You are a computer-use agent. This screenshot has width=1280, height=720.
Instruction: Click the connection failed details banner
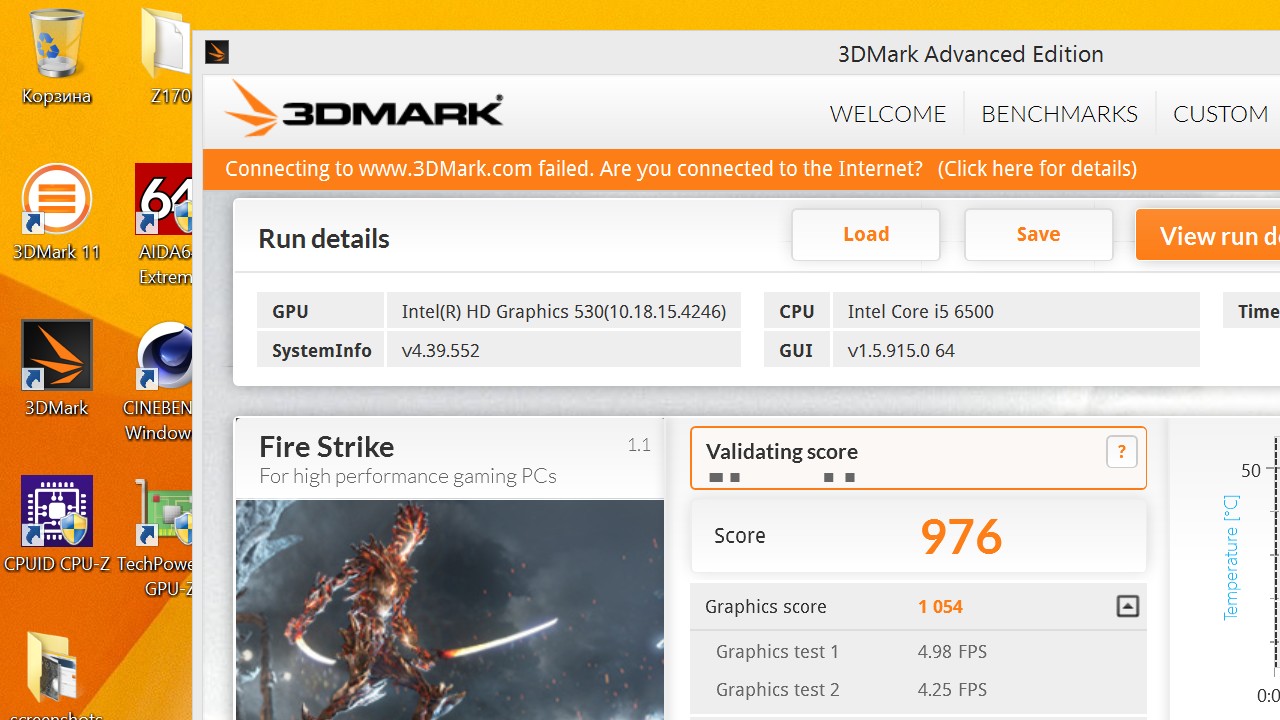742,169
